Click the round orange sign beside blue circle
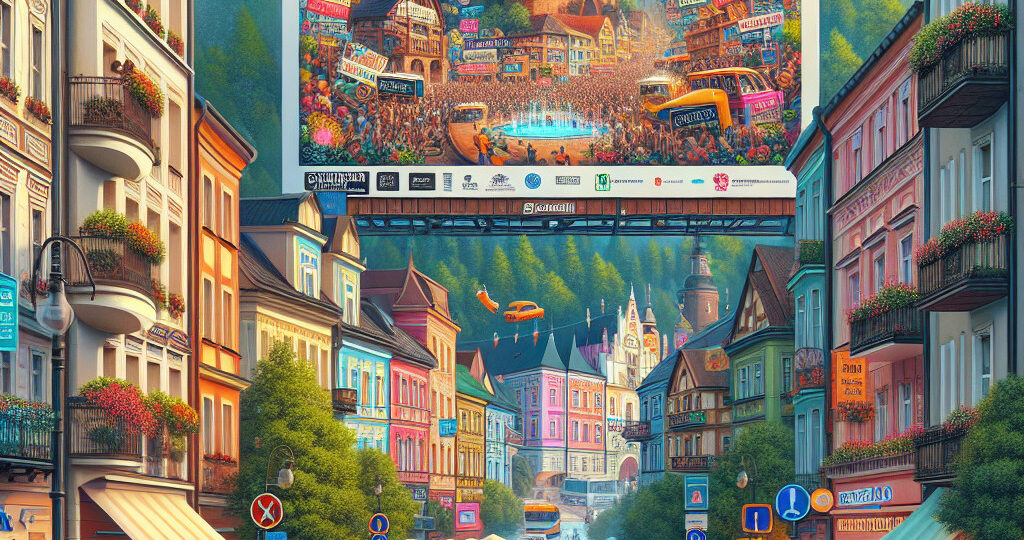Viewport: 1024px width, 540px height. coord(822,500)
